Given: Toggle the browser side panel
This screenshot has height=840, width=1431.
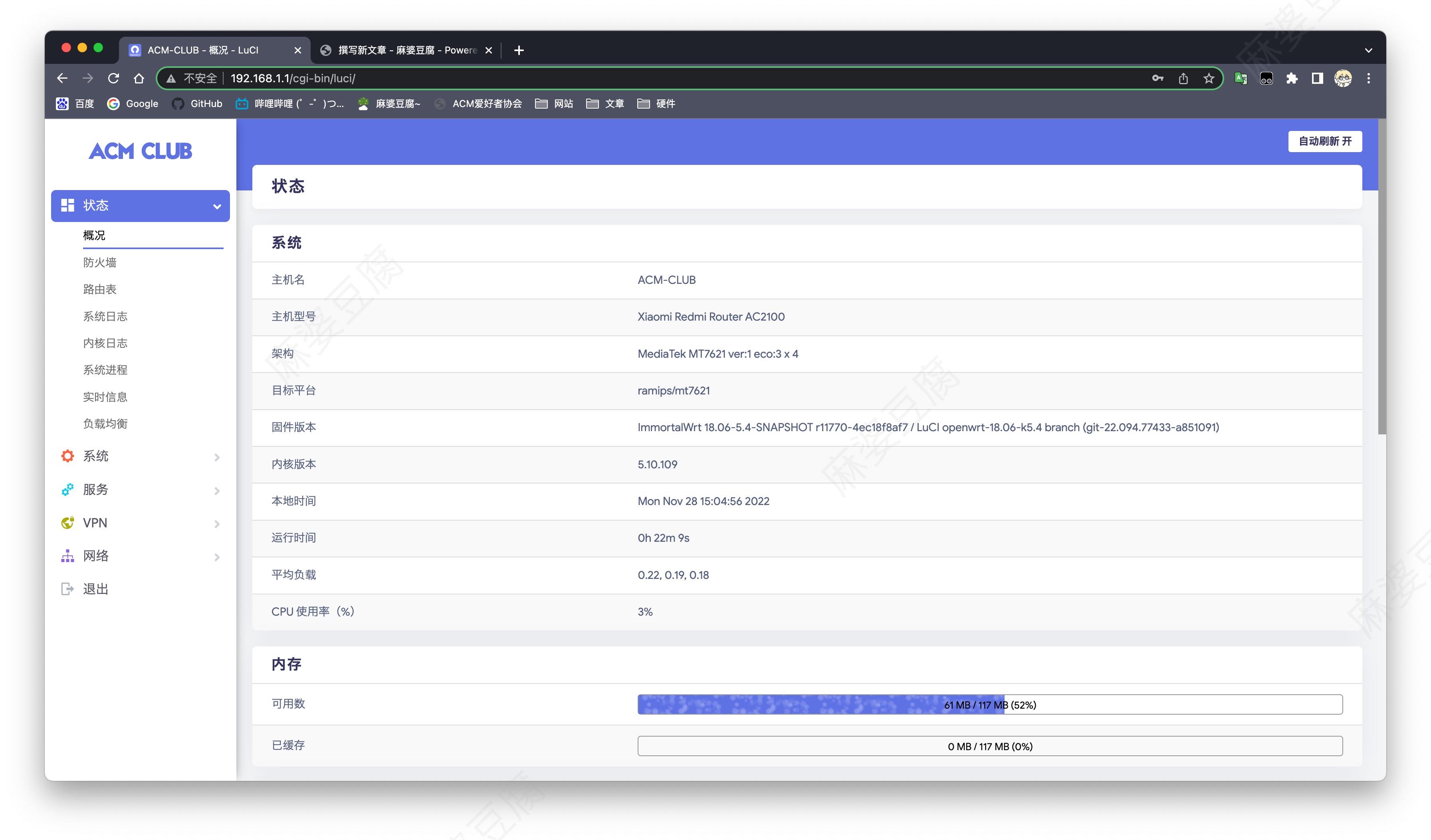Looking at the screenshot, I should click(x=1318, y=78).
